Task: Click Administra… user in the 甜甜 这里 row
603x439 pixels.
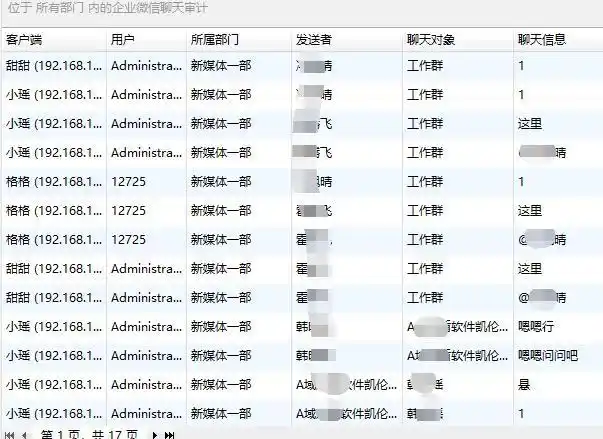Action: pos(147,269)
